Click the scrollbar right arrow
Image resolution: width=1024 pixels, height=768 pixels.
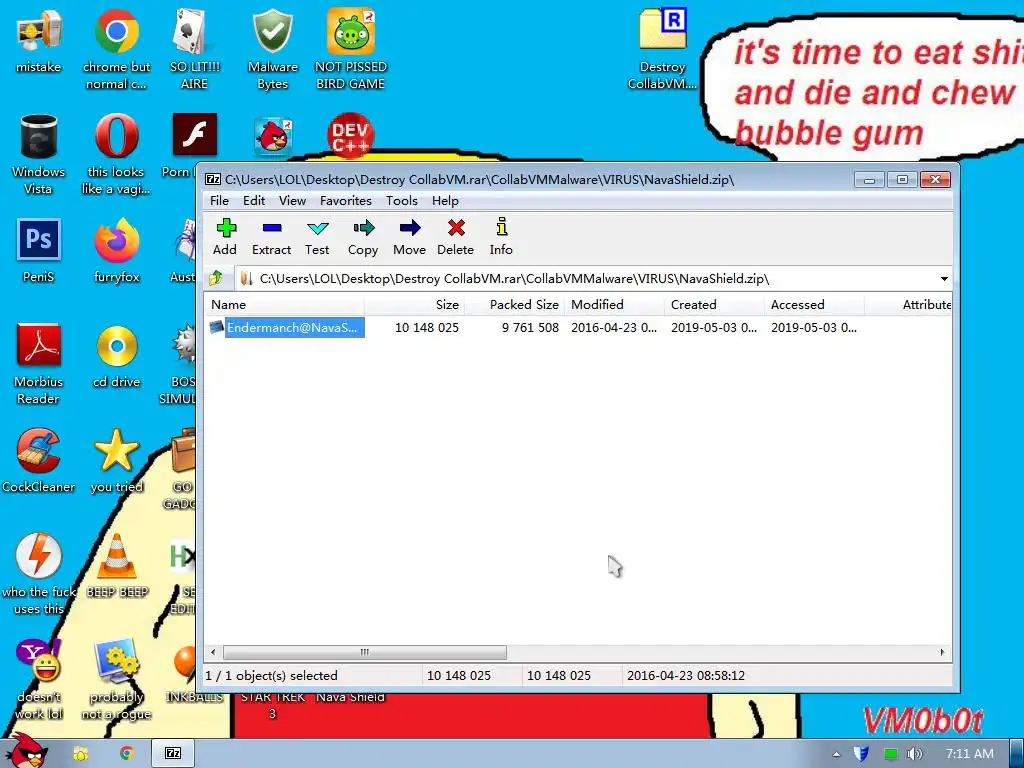942,652
